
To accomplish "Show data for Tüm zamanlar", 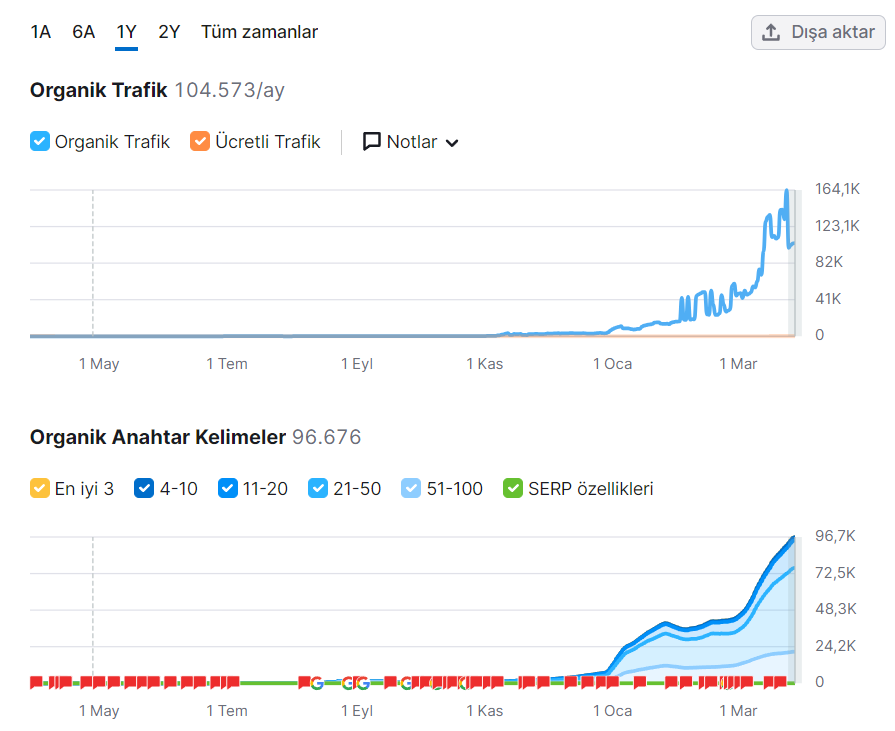I will coord(259,32).
